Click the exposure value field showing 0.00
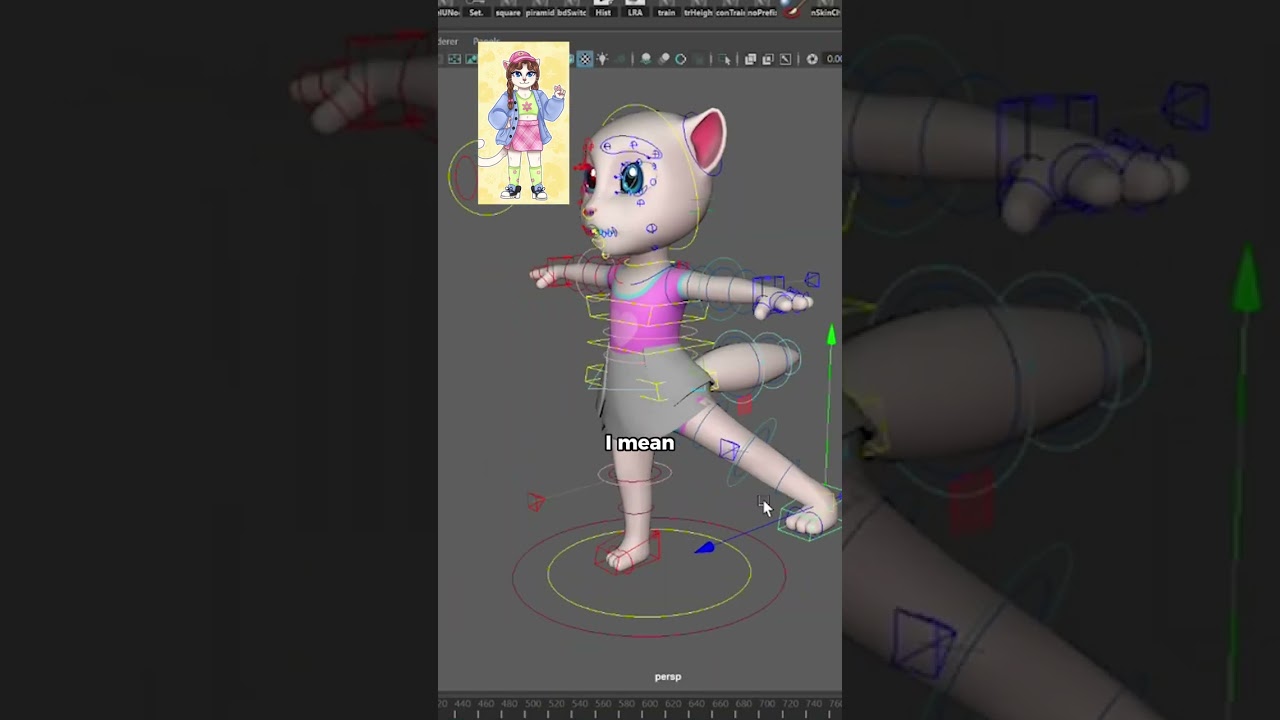This screenshot has width=1280, height=720. [x=833, y=59]
